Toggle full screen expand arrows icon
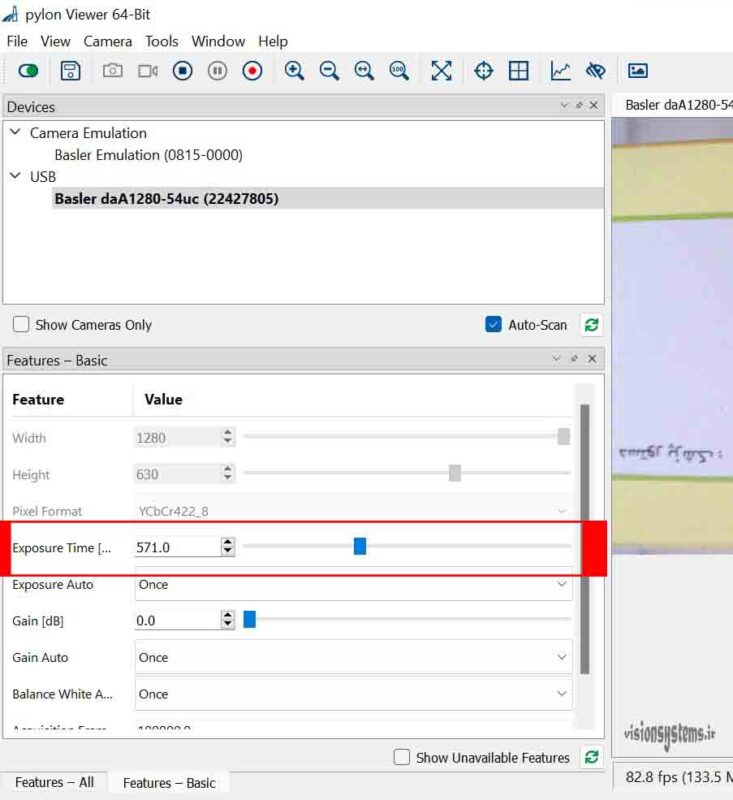Screen dimensions: 733x800 pos(441,70)
